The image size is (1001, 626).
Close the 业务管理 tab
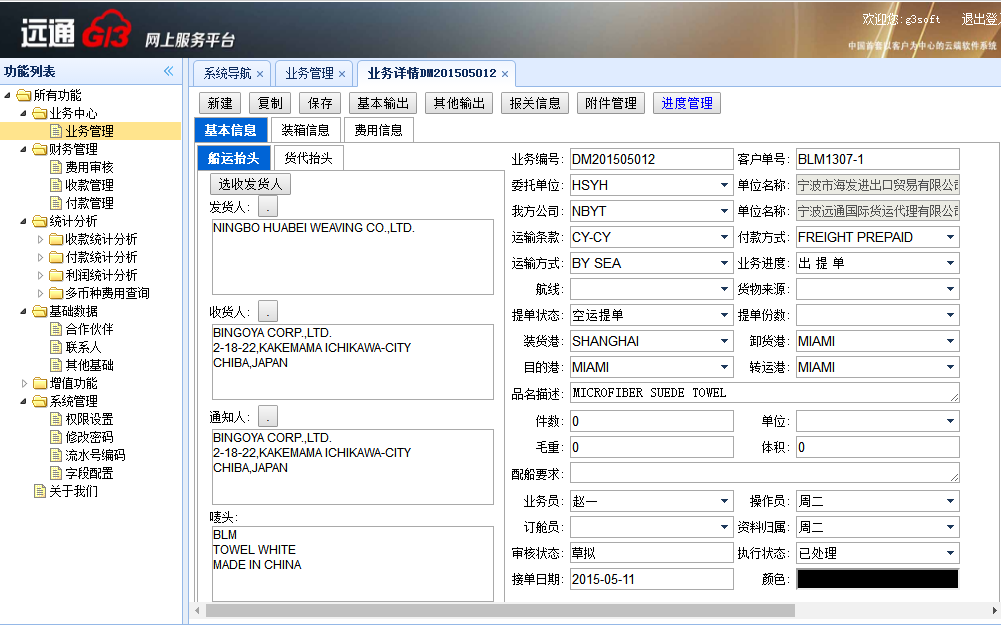pos(342,74)
